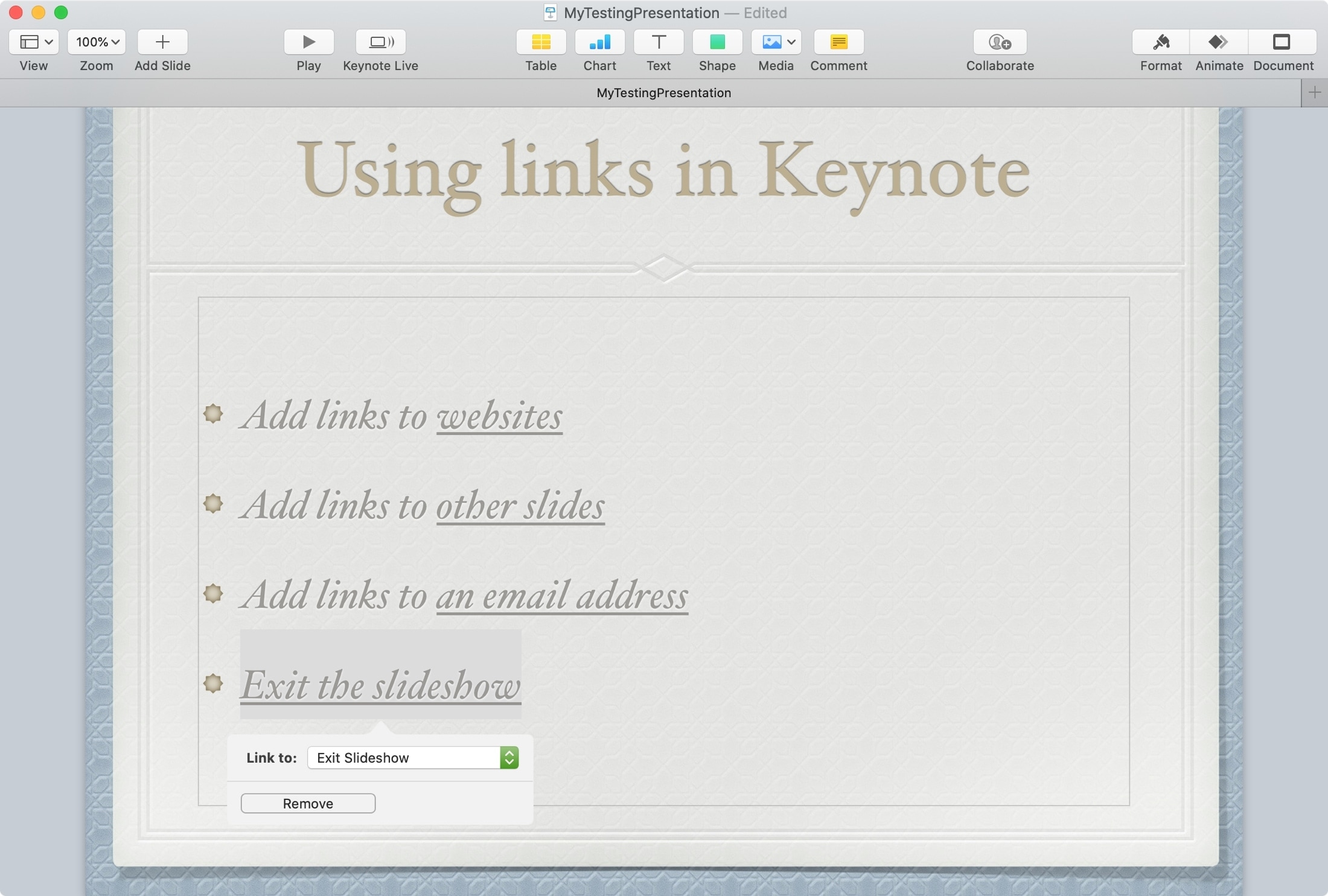Open the 100% Zoom dropdown
This screenshot has height=896, width=1328.
point(97,42)
